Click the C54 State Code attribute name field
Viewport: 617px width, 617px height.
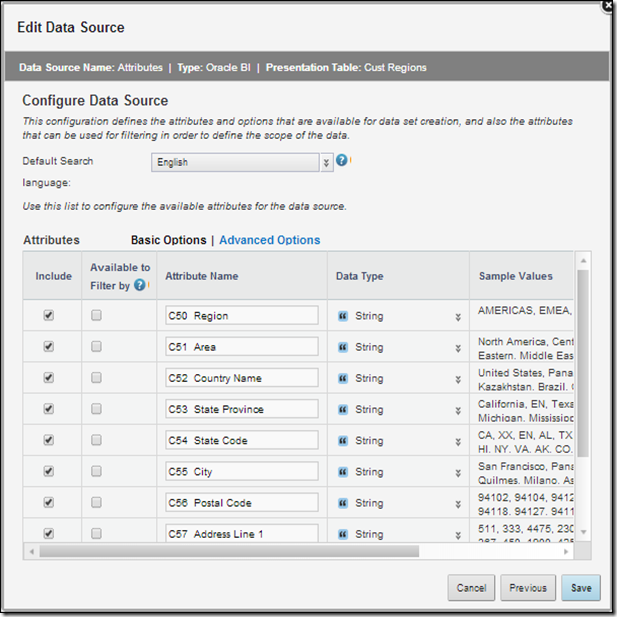(241, 441)
